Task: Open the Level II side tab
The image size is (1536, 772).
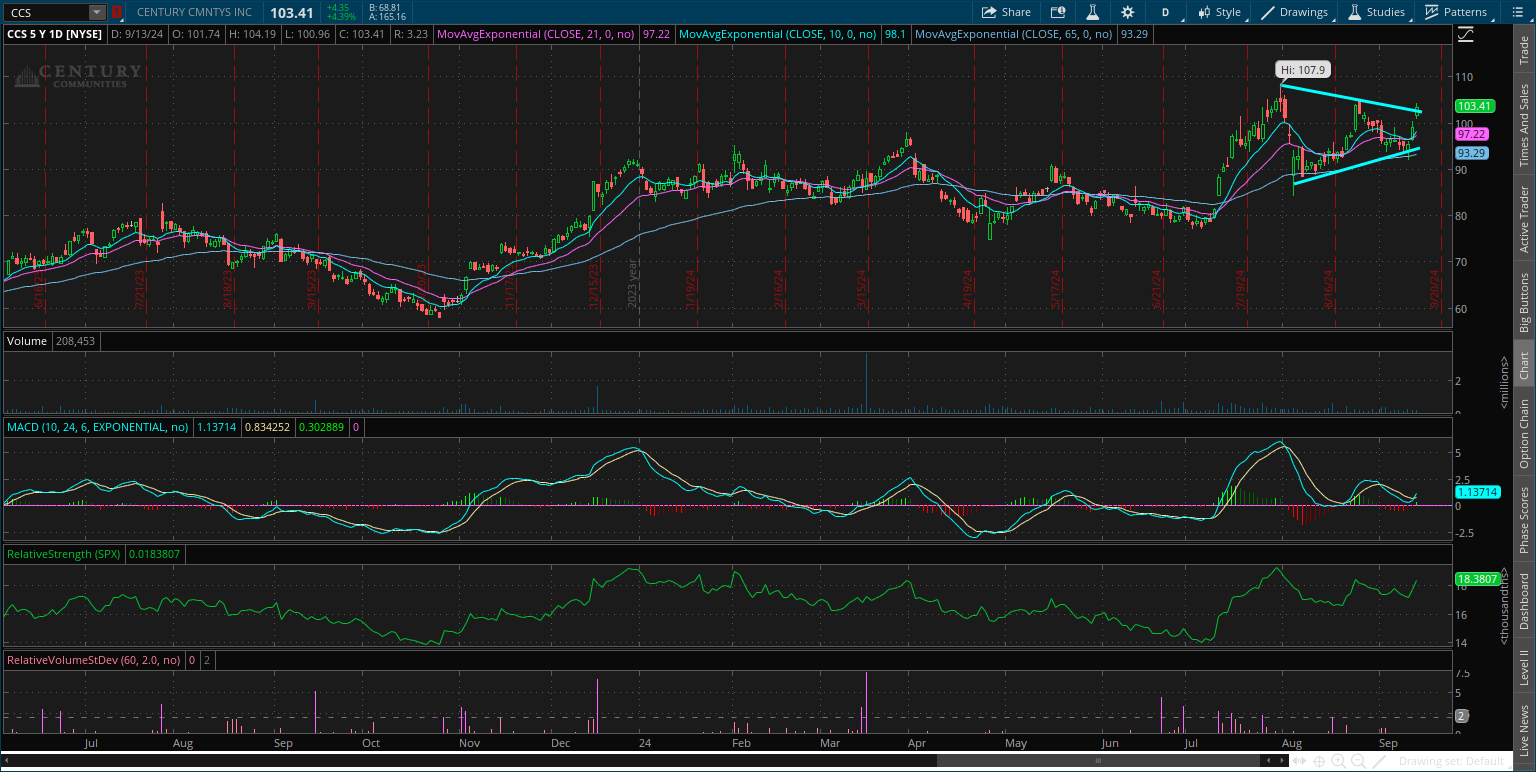Action: click(x=1525, y=667)
